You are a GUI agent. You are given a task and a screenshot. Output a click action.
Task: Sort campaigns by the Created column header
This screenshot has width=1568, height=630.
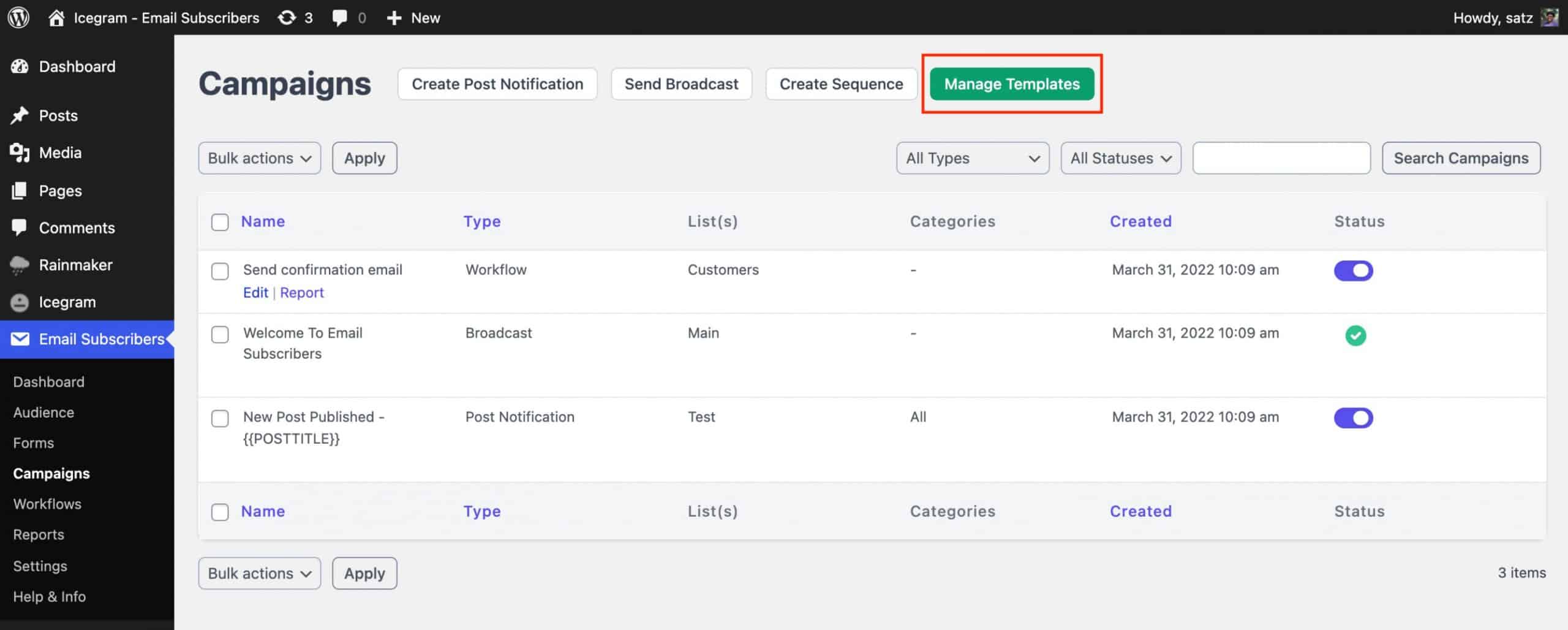pos(1140,221)
